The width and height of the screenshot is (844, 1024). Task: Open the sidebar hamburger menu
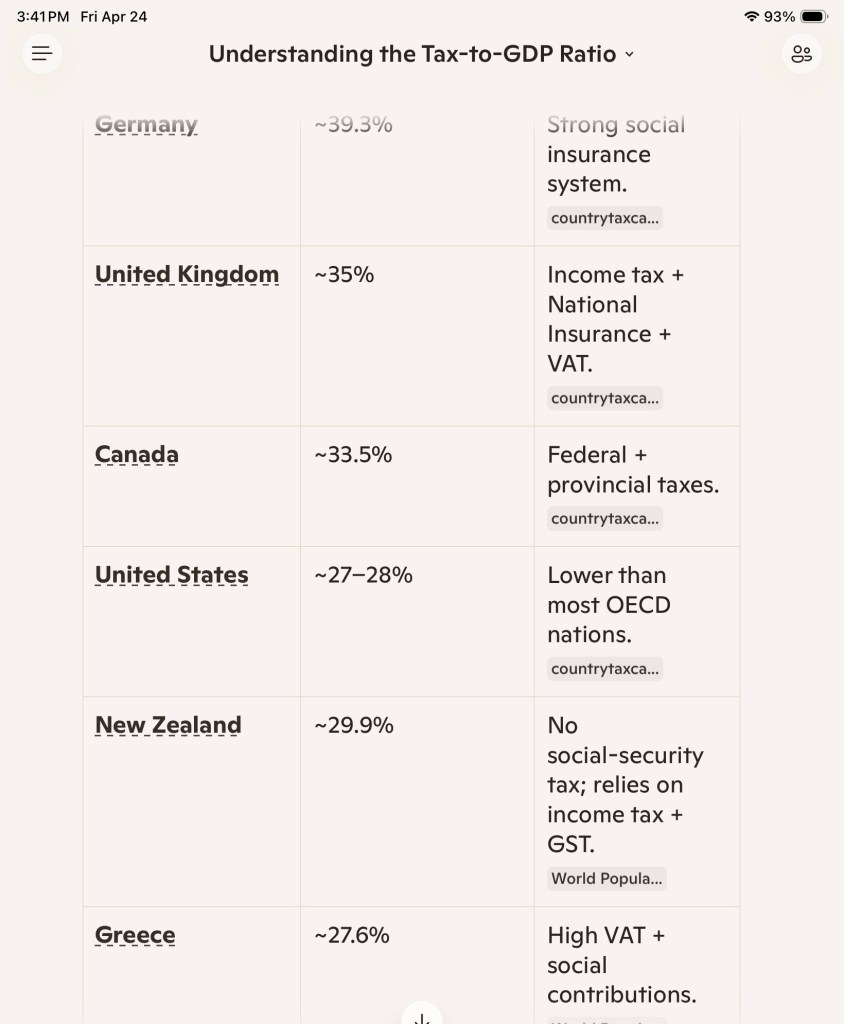42,54
